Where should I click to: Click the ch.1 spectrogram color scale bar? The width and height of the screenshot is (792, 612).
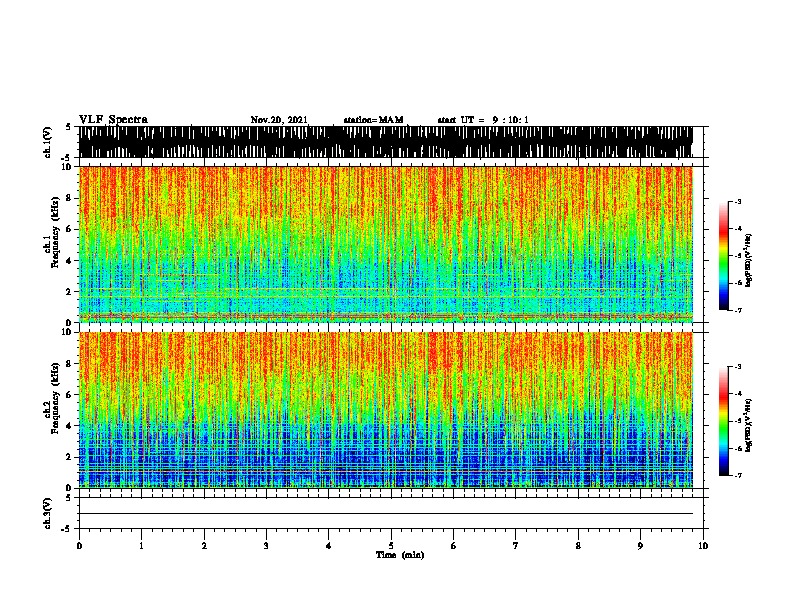[x=723, y=256]
